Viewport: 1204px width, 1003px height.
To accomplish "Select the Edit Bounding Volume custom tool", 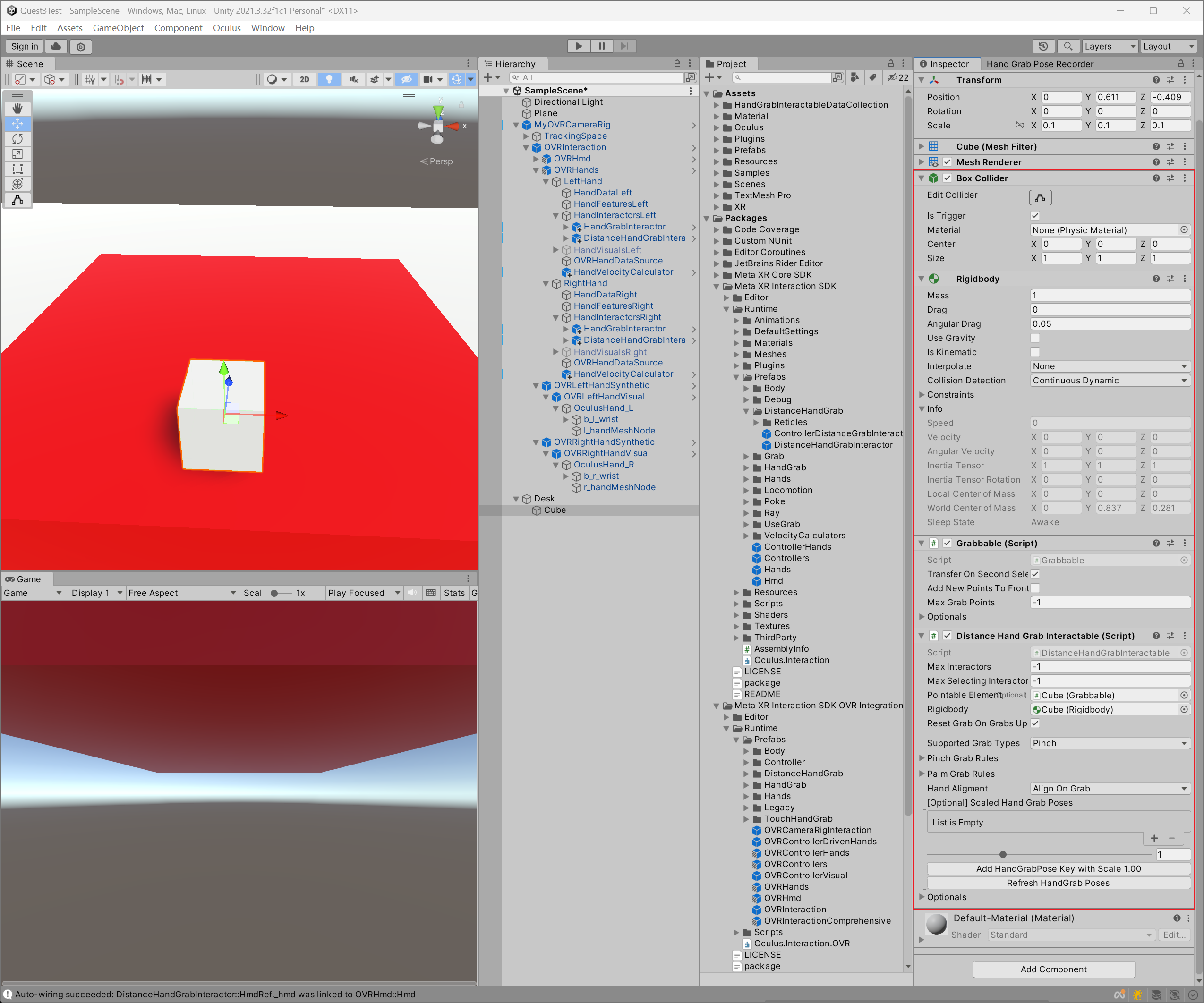I will pos(18,200).
